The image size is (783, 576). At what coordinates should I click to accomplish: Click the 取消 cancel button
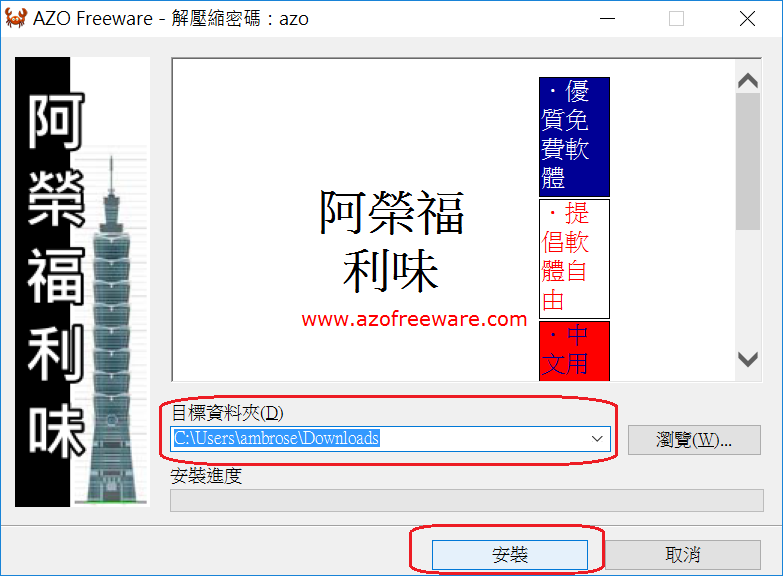tap(683, 555)
